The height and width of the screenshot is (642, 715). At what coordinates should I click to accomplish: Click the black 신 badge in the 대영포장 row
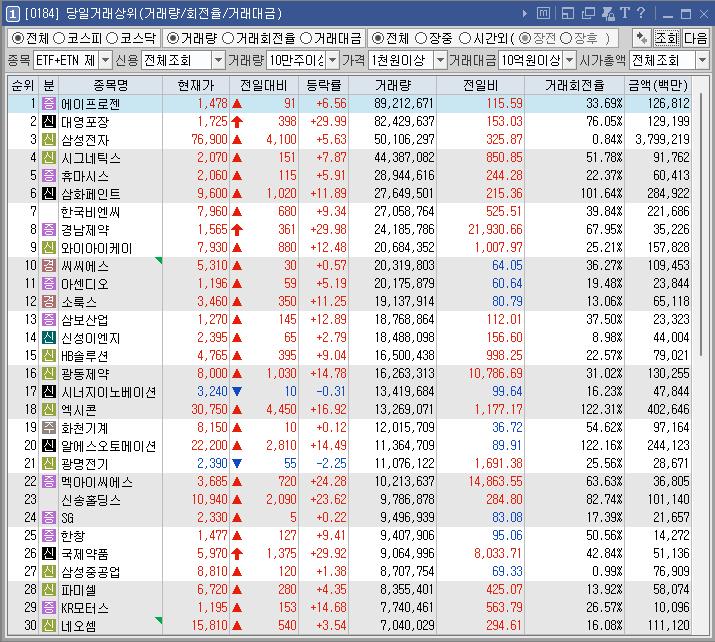click(49, 121)
